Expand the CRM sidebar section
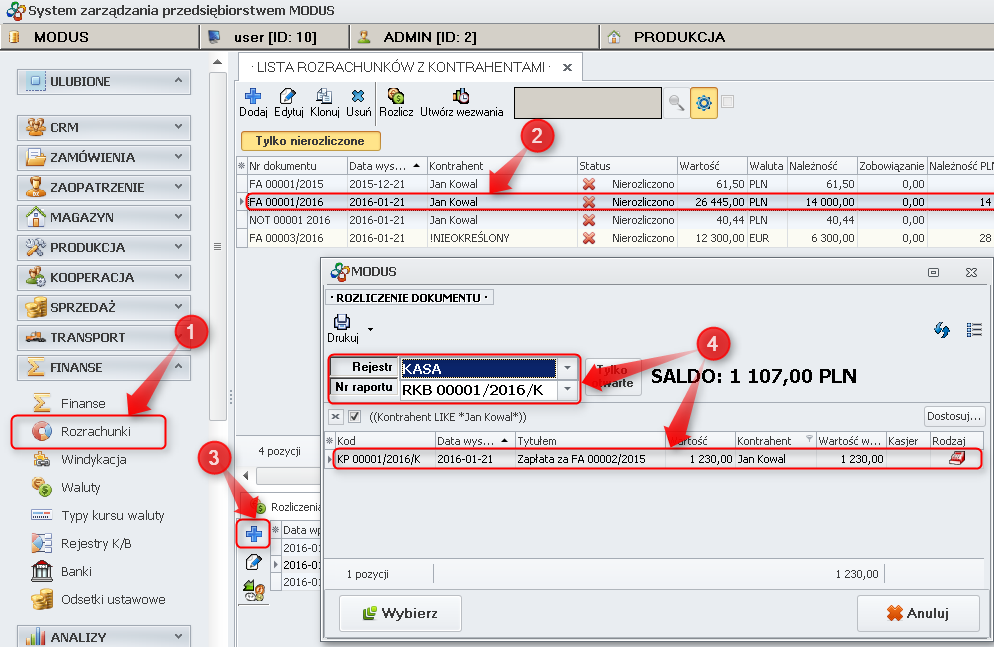 (x=103, y=127)
